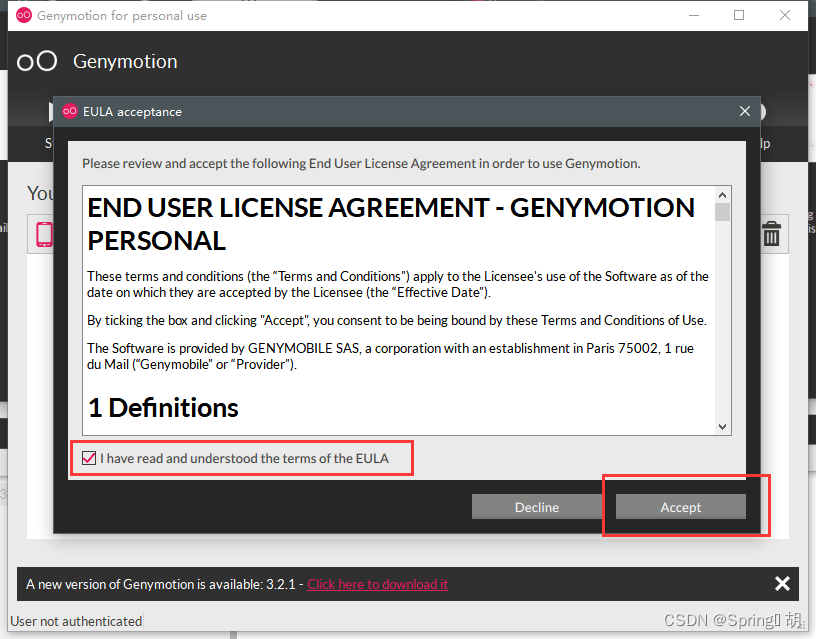The height and width of the screenshot is (639, 816).
Task: Click the Genymotion title bar app icon
Action: point(24,16)
